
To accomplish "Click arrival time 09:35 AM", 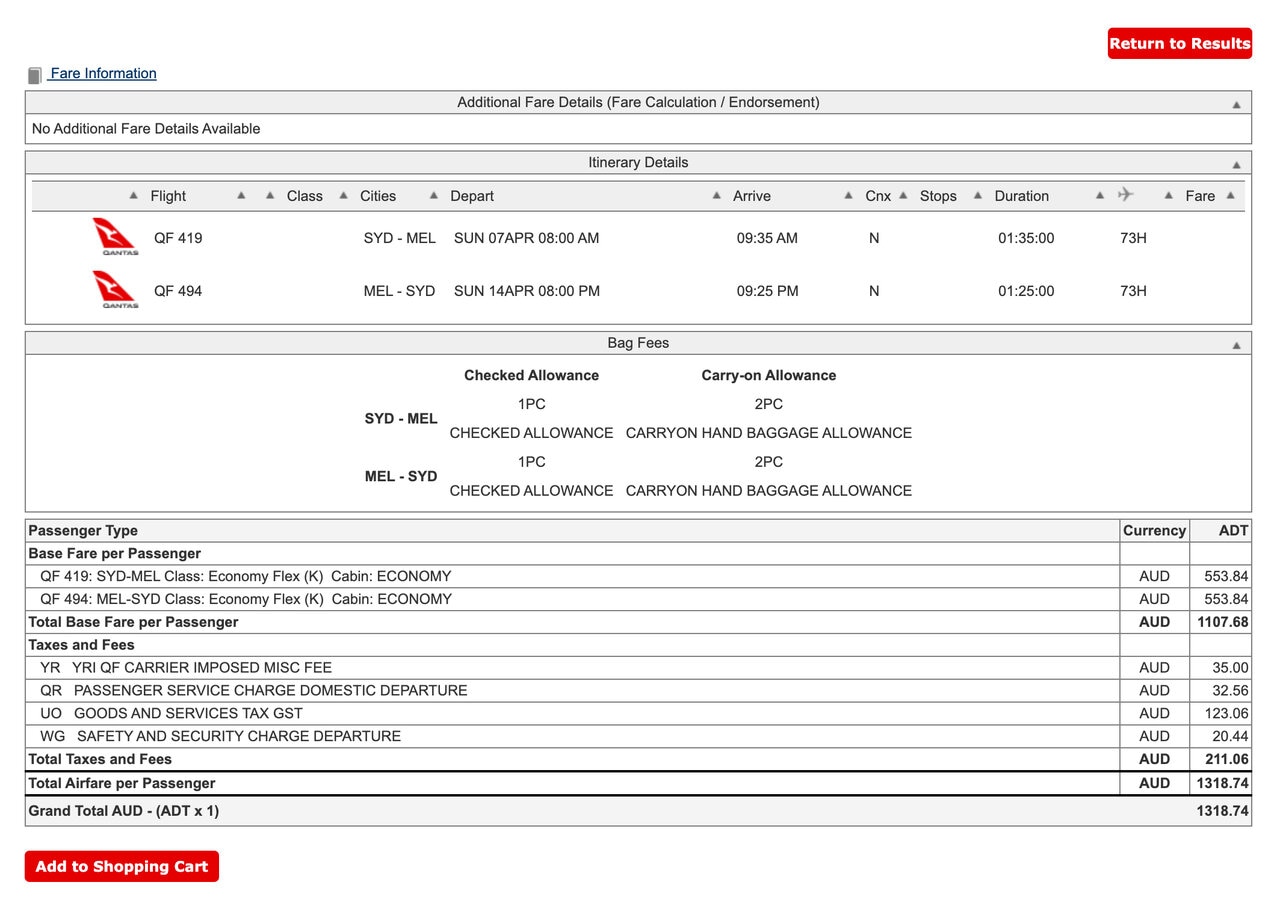I will point(767,238).
